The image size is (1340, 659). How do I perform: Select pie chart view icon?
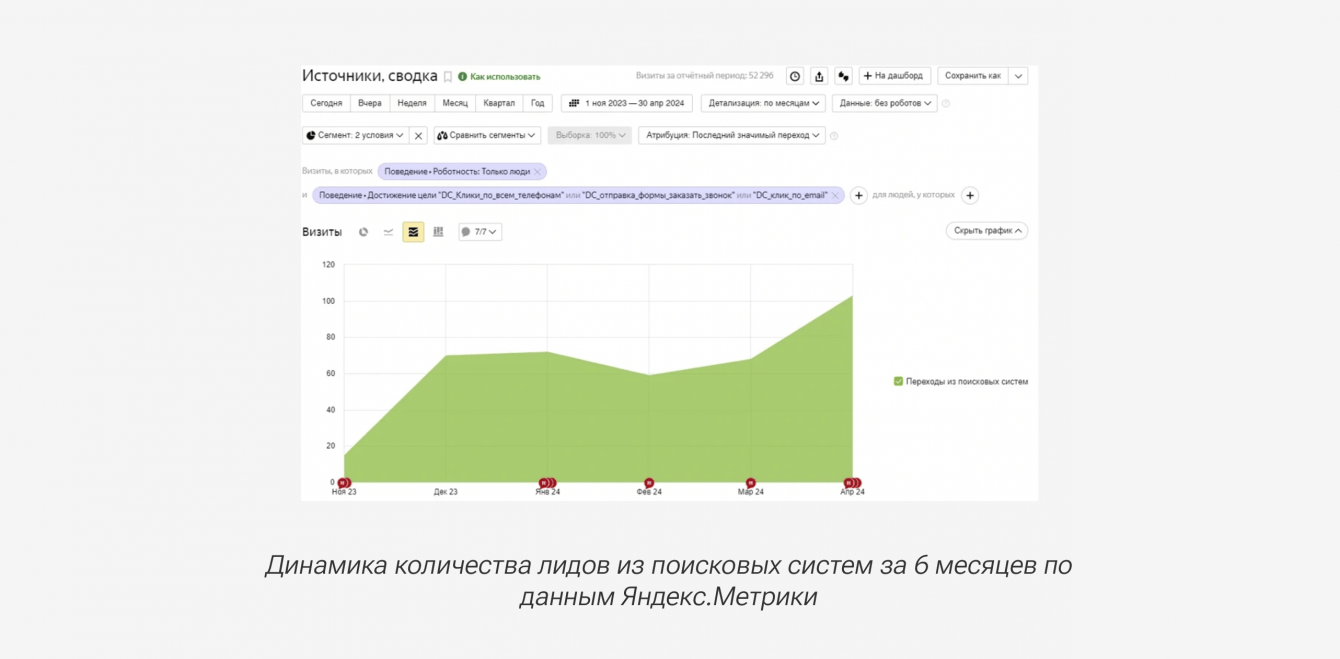pyautogui.click(x=363, y=232)
